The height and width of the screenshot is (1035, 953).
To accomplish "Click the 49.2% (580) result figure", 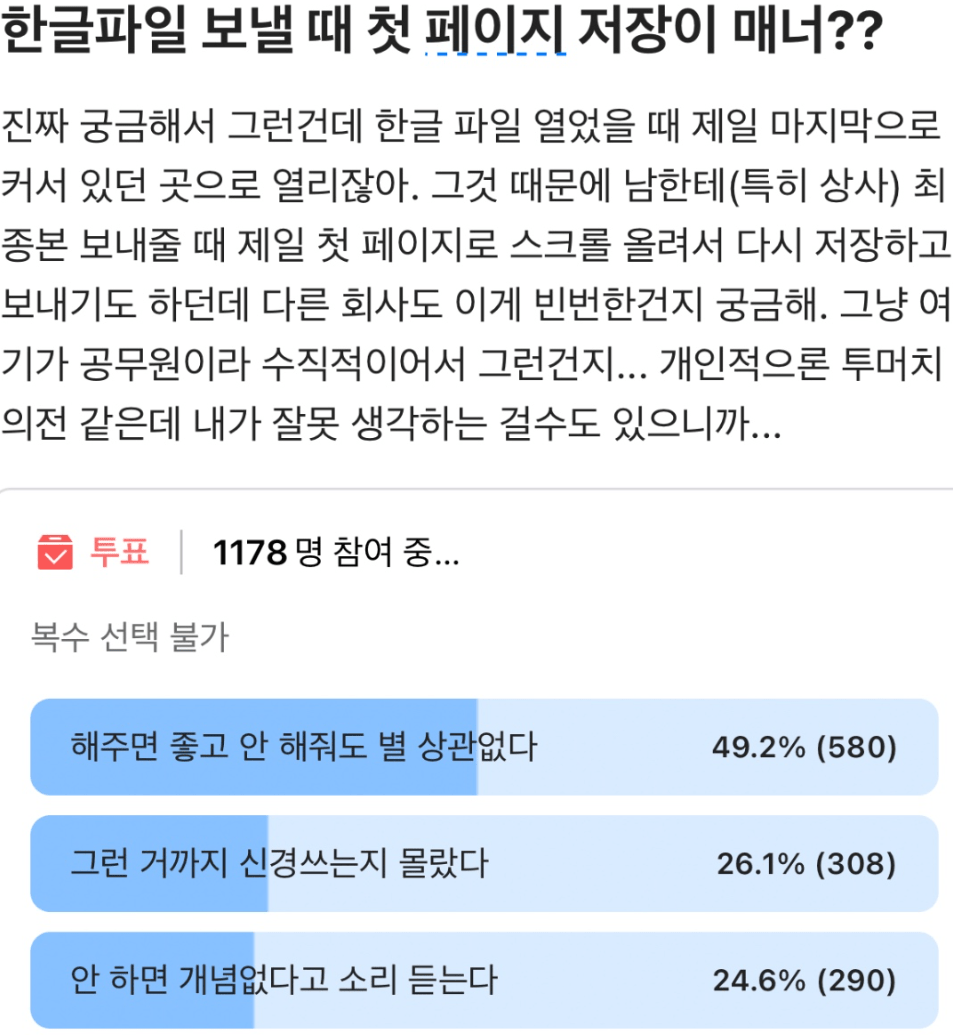I will 804,747.
